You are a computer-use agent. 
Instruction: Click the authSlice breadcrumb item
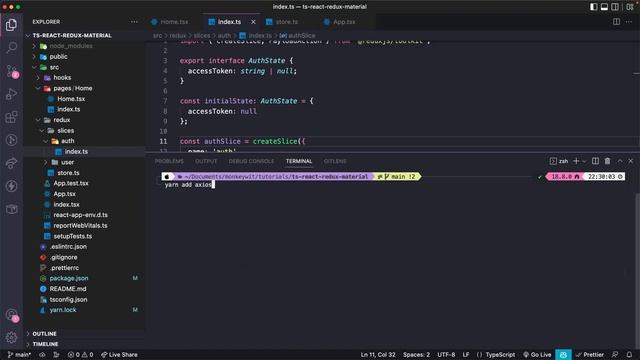[301, 36]
